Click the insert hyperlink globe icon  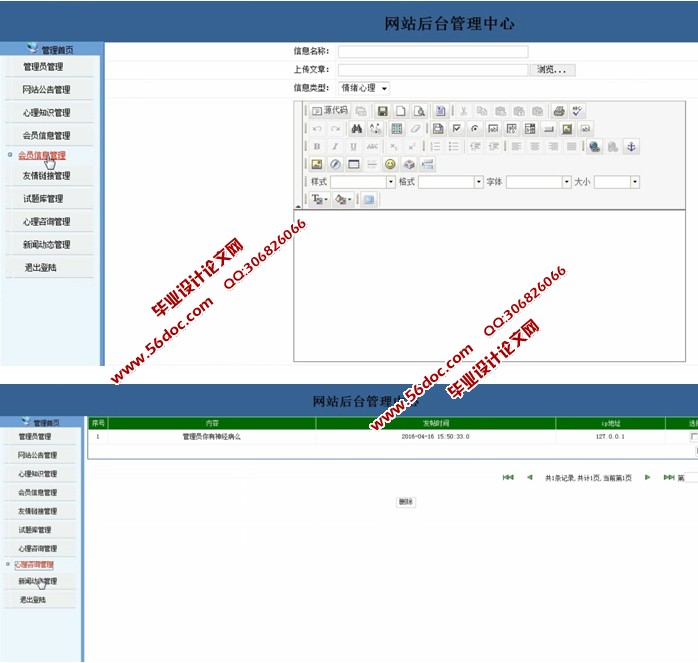[x=595, y=146]
